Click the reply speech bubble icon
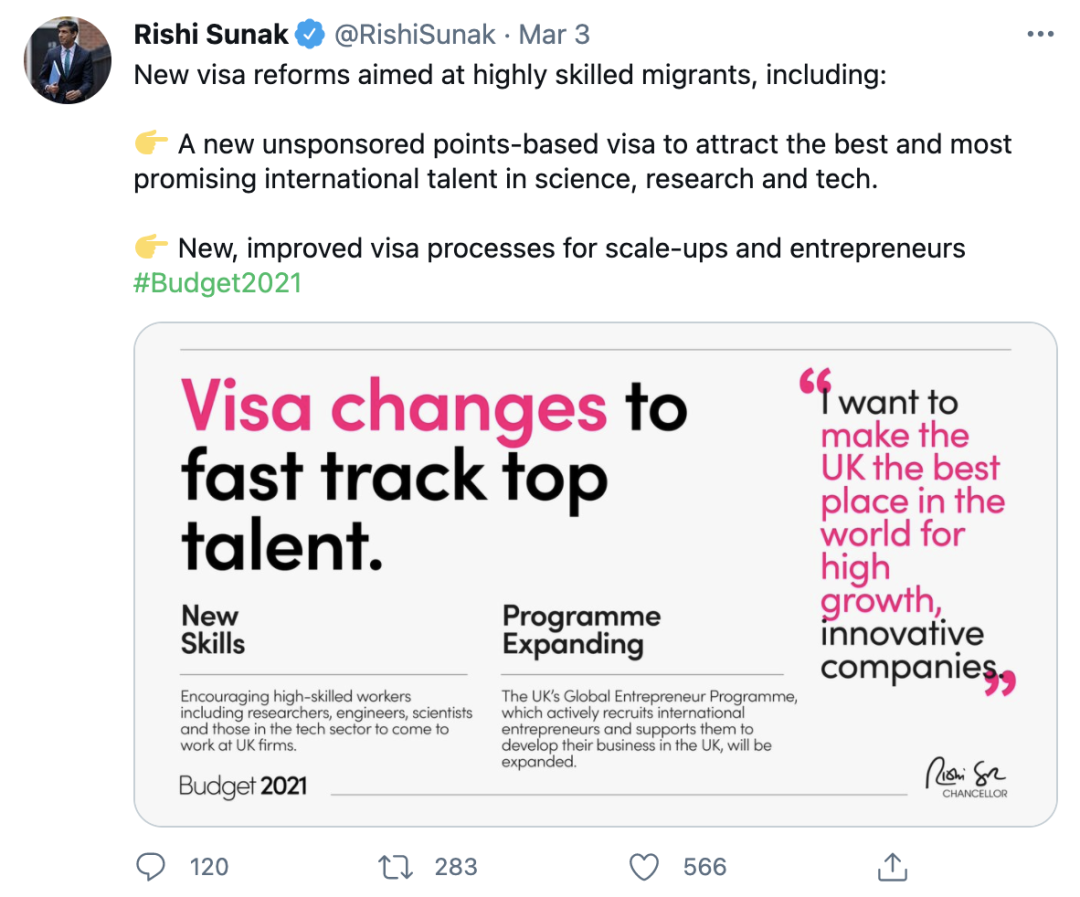Viewport: 1080px width, 897px height. pyautogui.click(x=150, y=866)
